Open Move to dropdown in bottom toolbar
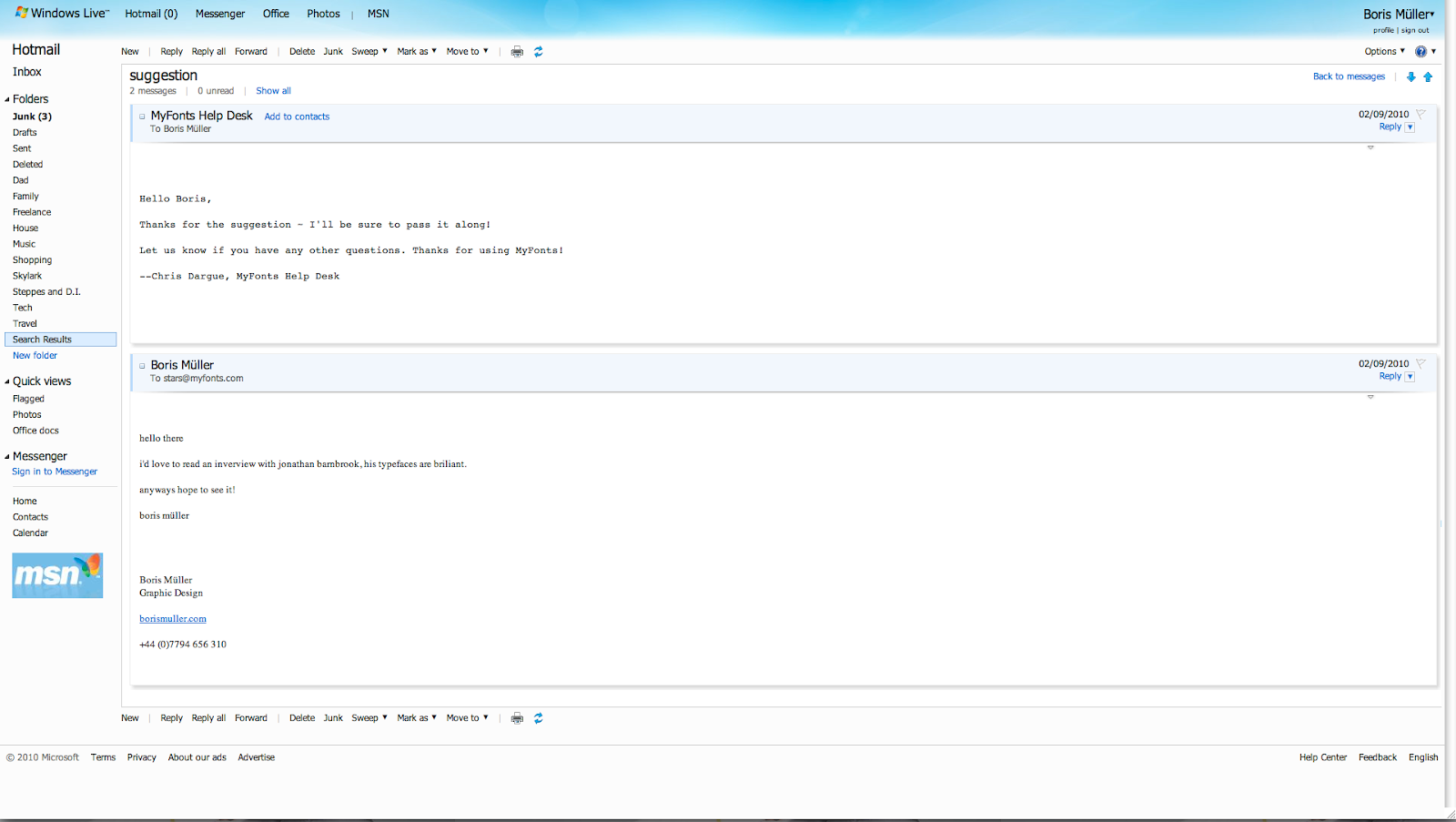 point(467,718)
